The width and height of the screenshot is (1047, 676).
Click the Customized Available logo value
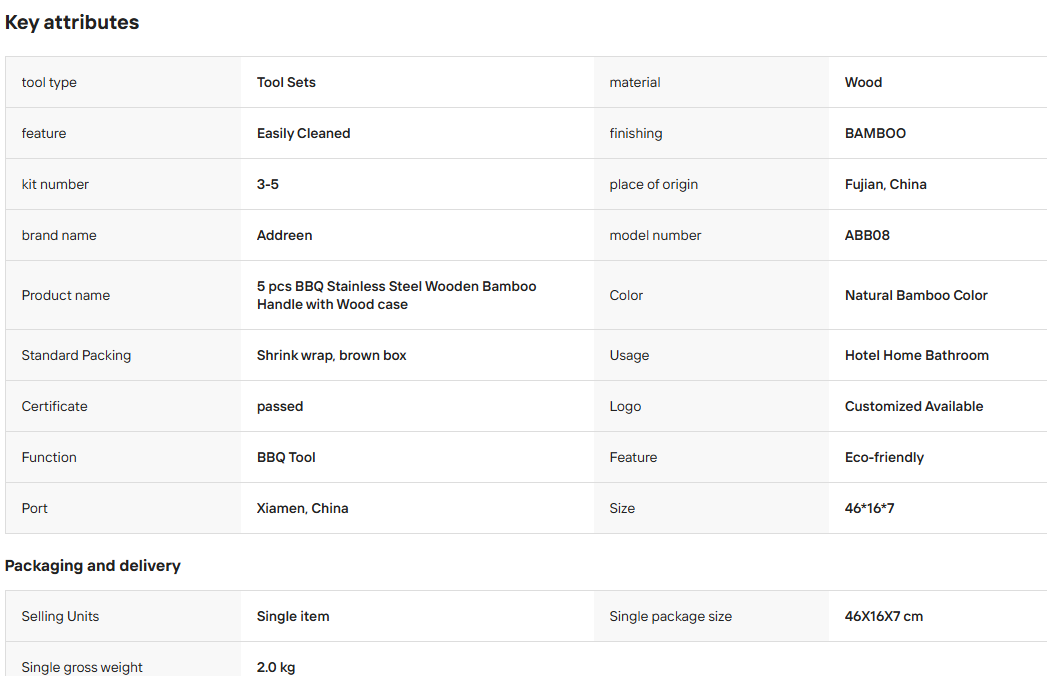[x=913, y=406]
